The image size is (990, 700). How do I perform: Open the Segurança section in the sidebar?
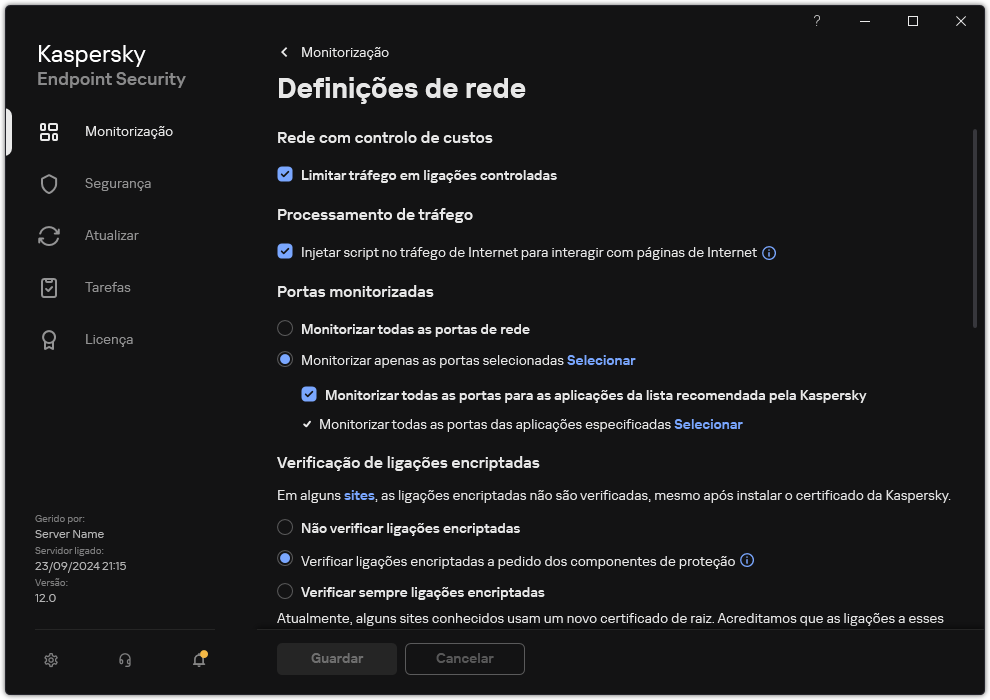tap(117, 183)
